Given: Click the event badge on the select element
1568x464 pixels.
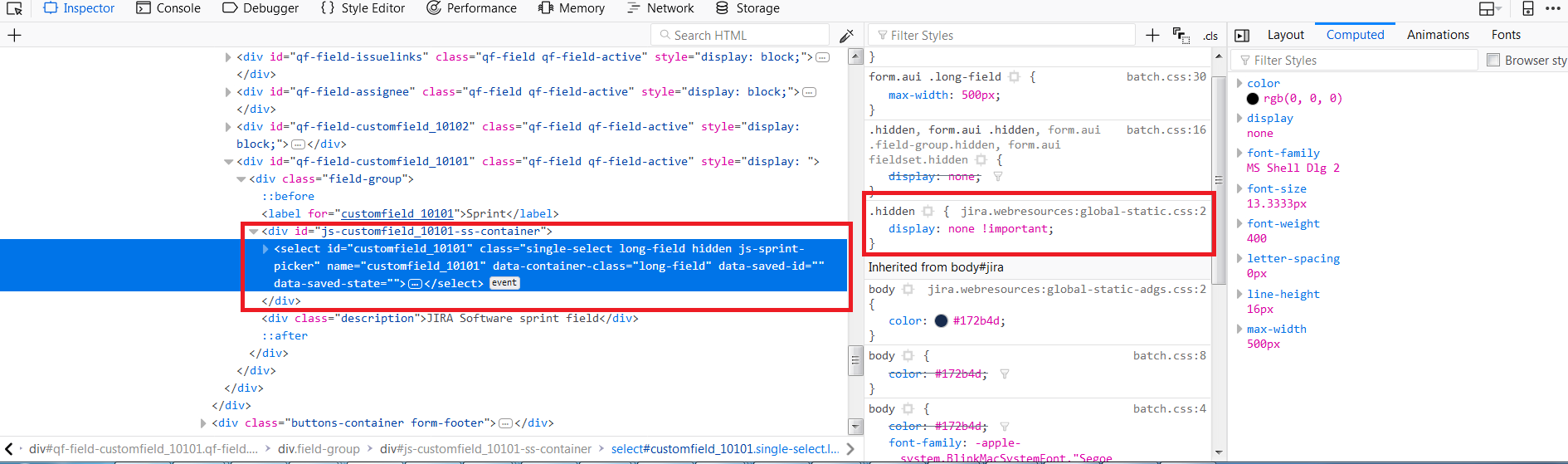Looking at the screenshot, I should (504, 283).
